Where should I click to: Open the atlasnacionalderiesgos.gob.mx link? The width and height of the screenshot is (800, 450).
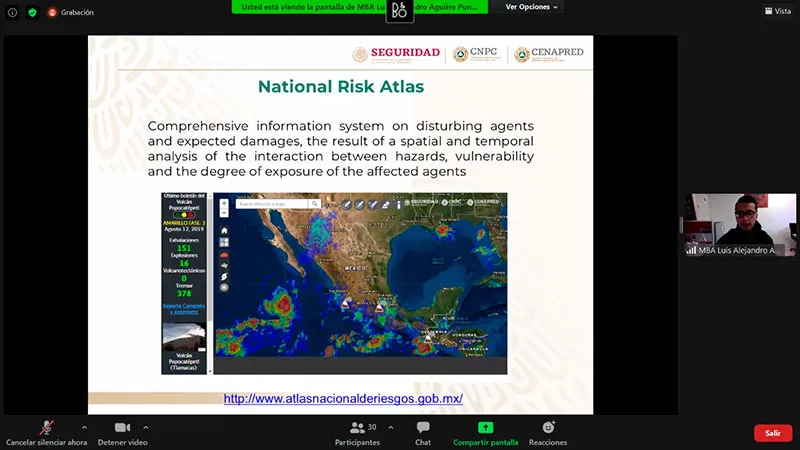pos(343,399)
